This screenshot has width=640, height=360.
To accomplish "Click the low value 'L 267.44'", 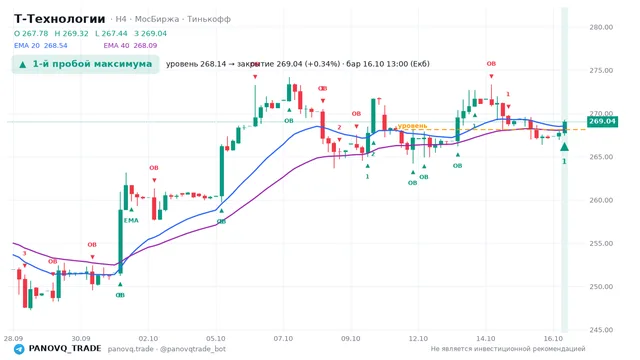I will (111, 33).
